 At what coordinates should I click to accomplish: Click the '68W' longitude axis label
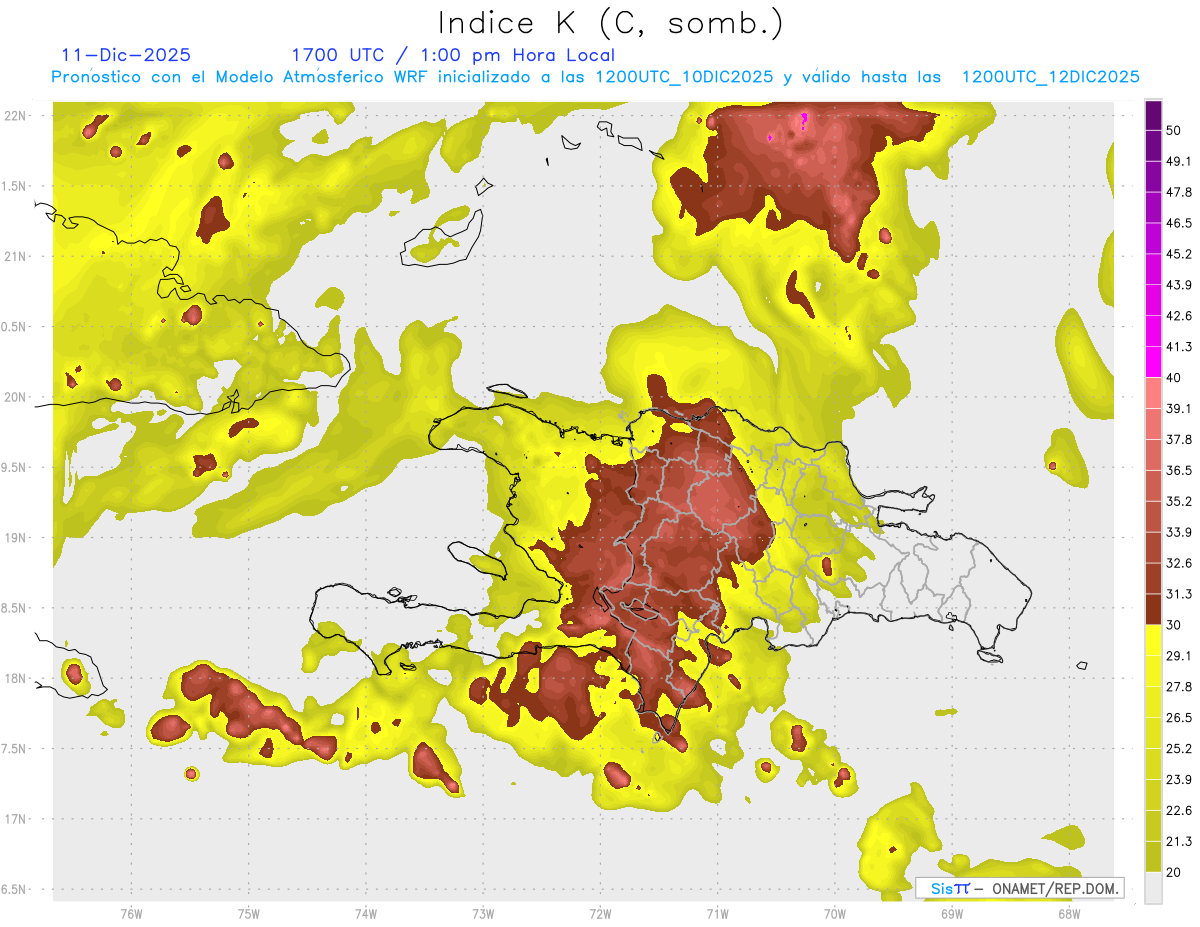click(1069, 914)
